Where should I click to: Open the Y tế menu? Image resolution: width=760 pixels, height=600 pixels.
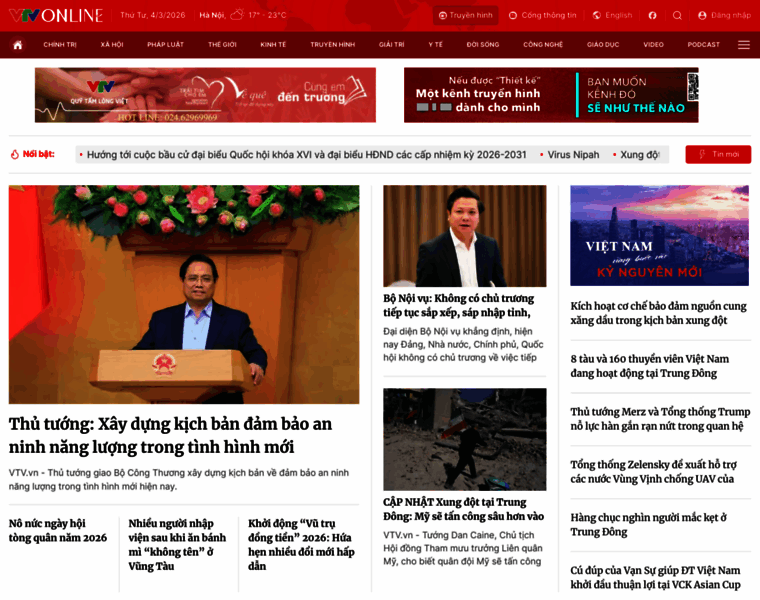pyautogui.click(x=435, y=45)
